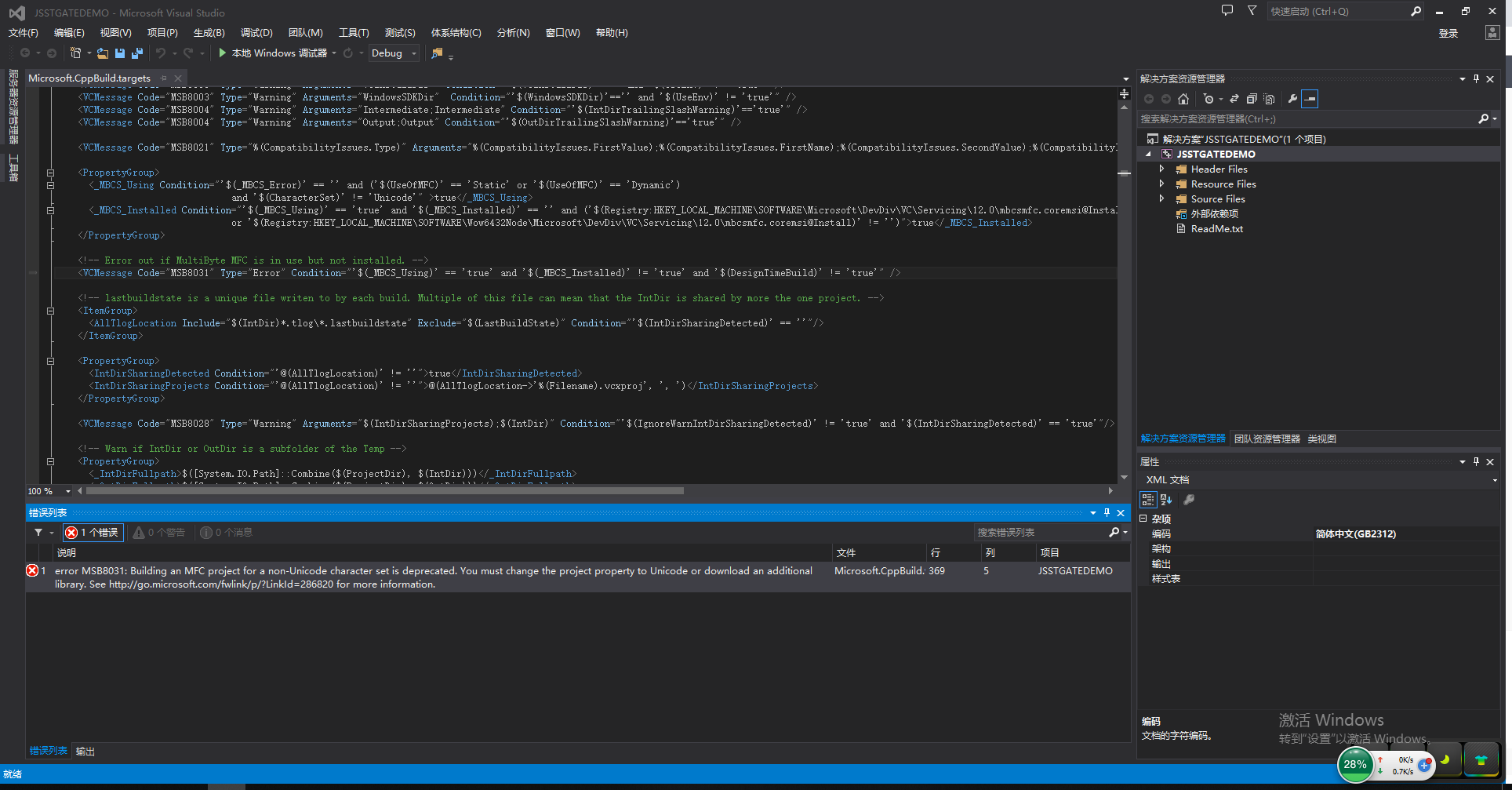Select ReadMe.txt in Solution Explorer
The height and width of the screenshot is (790, 1512).
click(x=1216, y=229)
